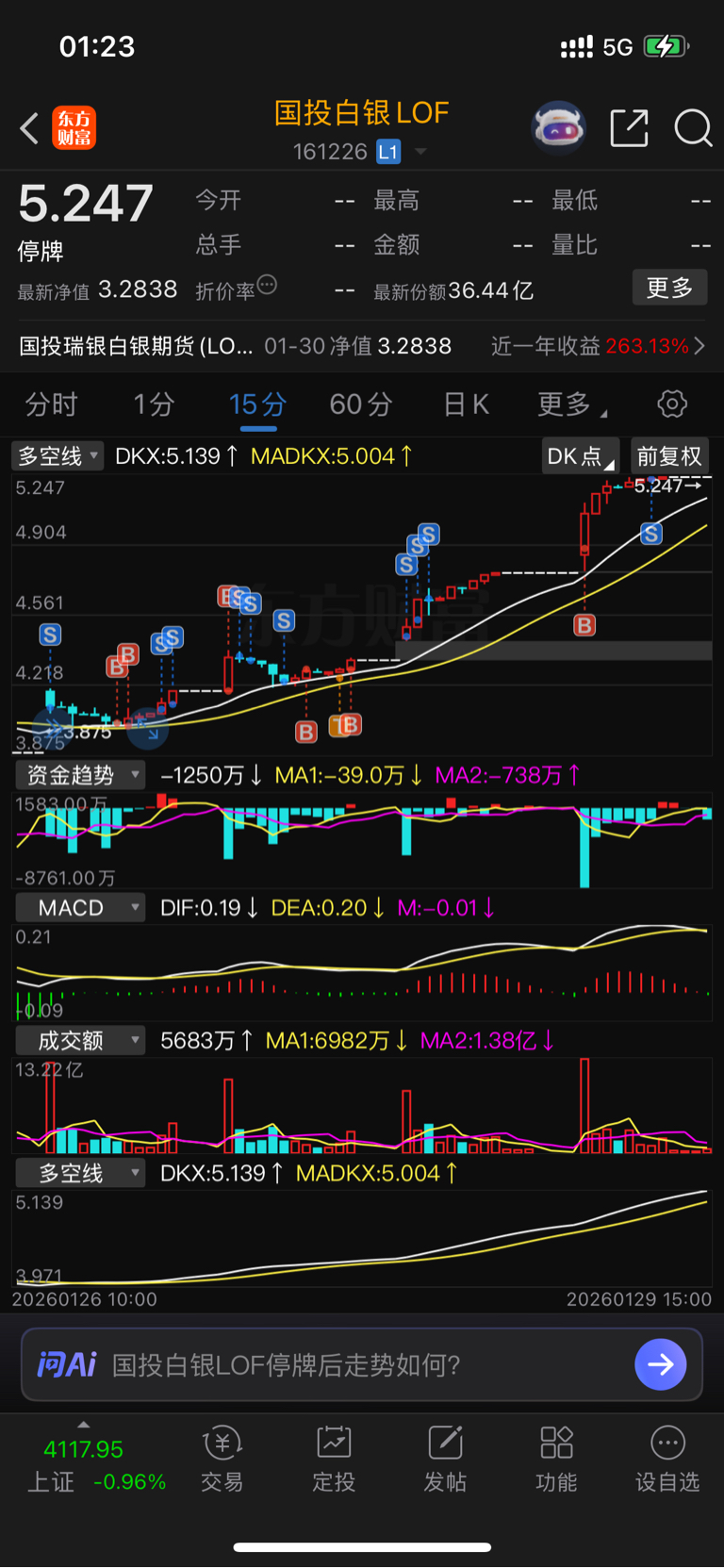Open the DK点 option selector
The image size is (724, 1568).
coord(580,456)
